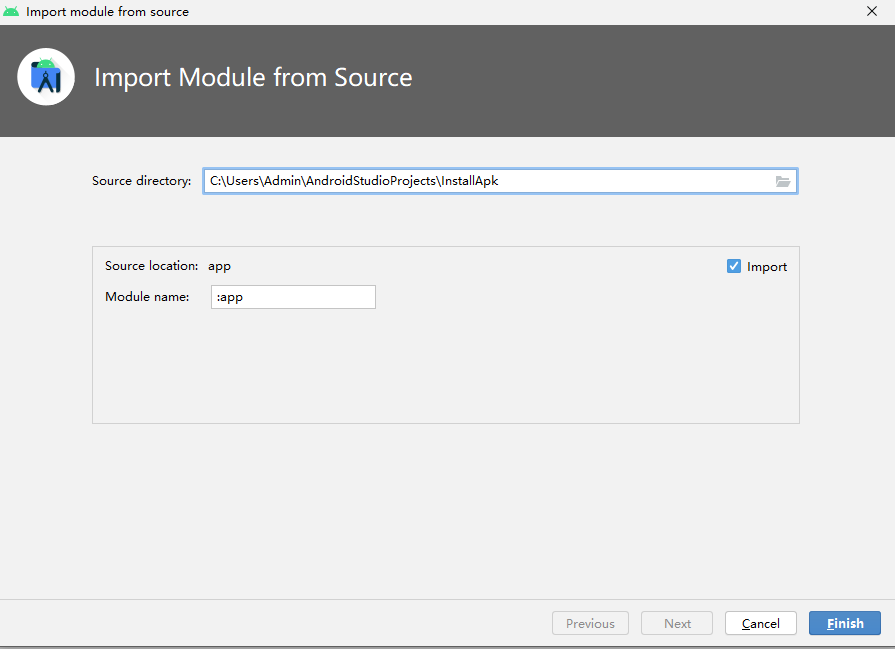
Task: Click the dark header banner background
Action: 650,80
